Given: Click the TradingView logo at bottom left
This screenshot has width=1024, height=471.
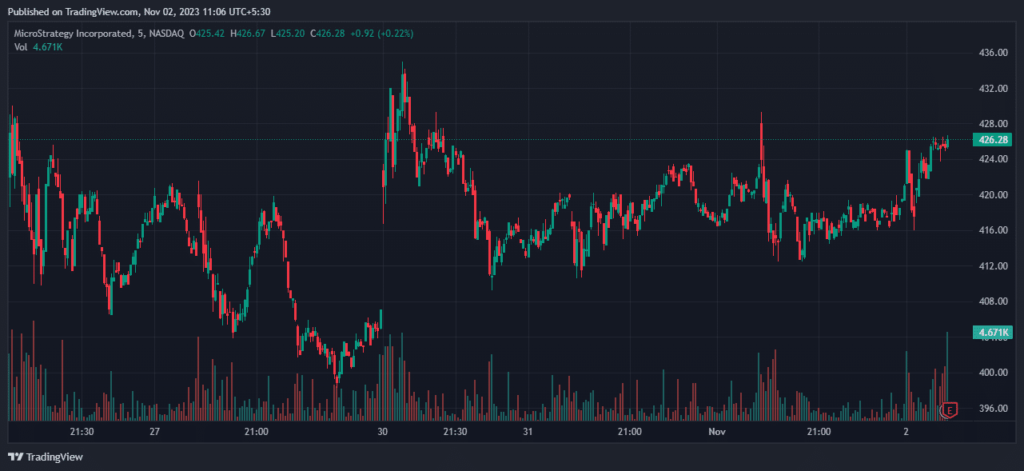Looking at the screenshot, I should coord(45,457).
